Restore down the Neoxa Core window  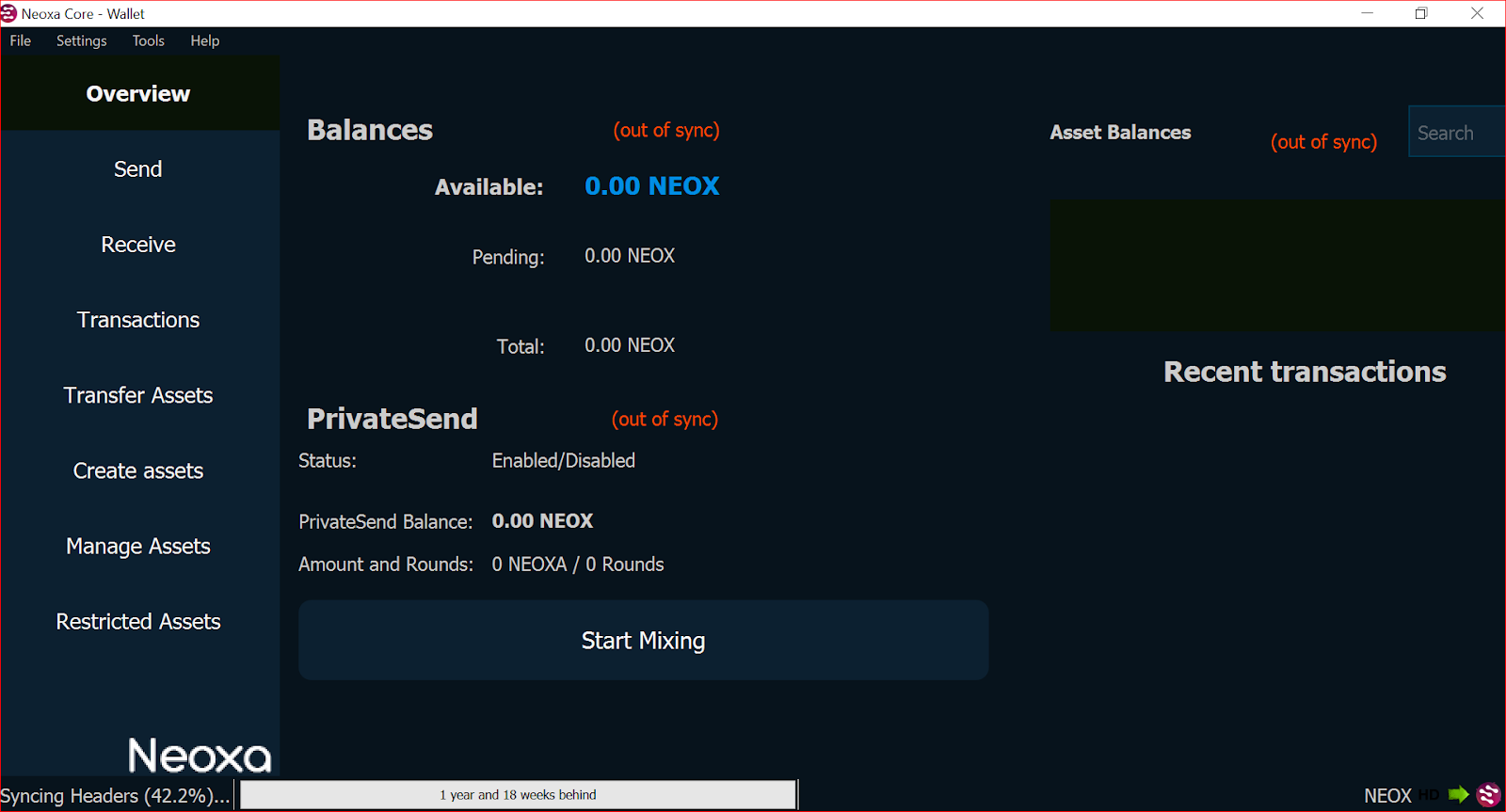pos(1421,13)
